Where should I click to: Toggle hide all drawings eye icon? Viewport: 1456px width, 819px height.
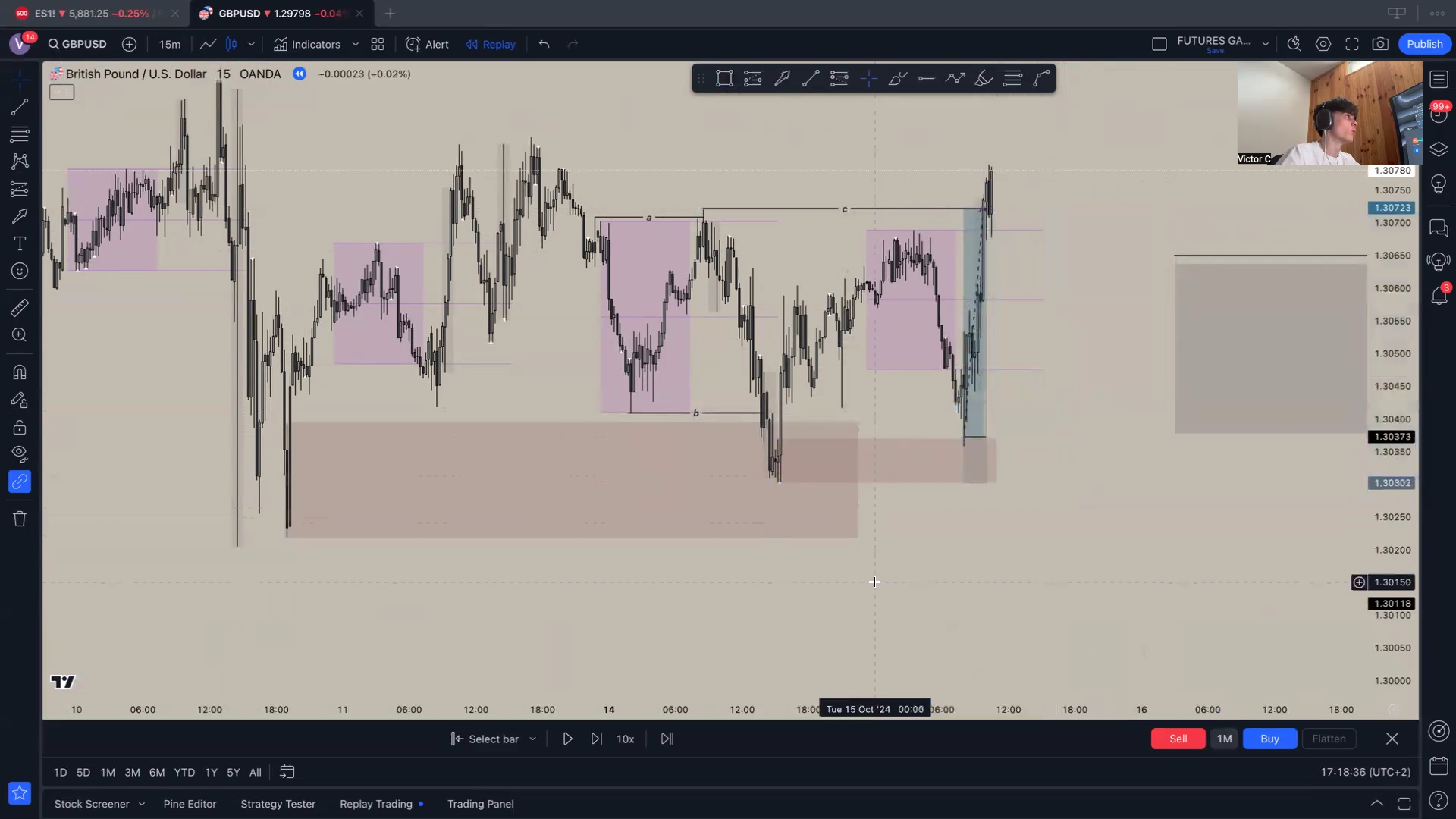[x=20, y=454]
